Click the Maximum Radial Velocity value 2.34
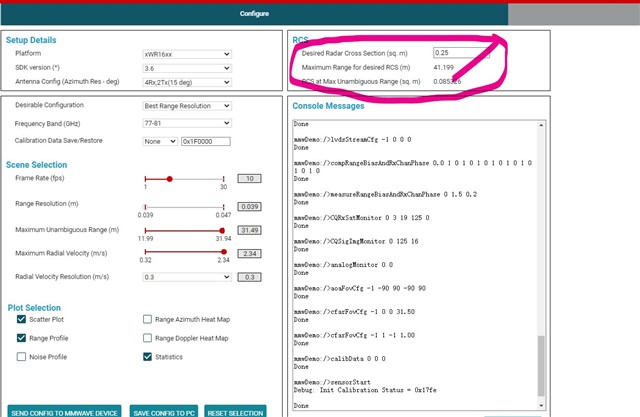This screenshot has height=417, width=640. [249, 253]
